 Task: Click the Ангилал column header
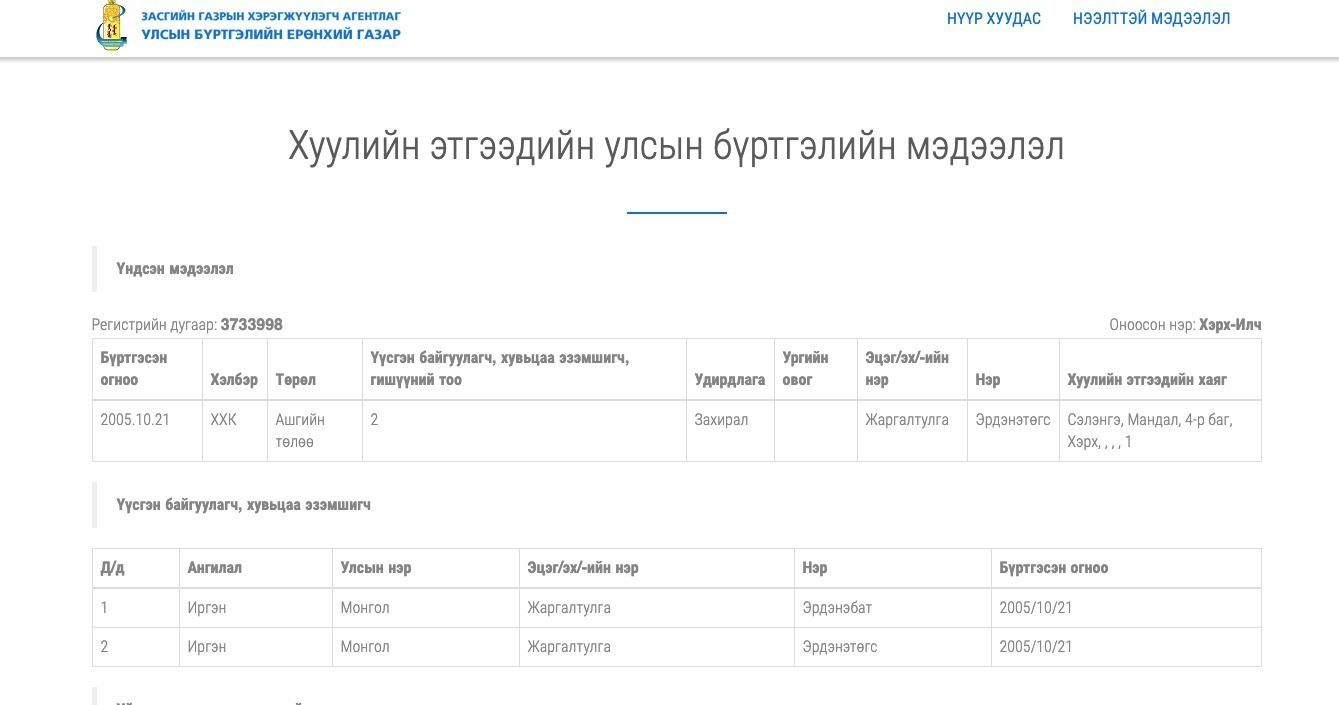(214, 568)
